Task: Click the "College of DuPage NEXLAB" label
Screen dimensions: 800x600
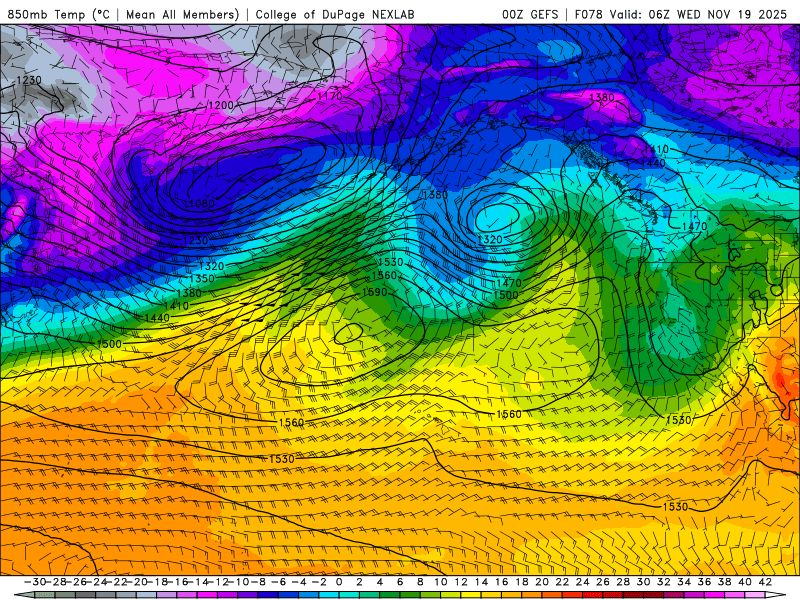Action: pos(335,14)
